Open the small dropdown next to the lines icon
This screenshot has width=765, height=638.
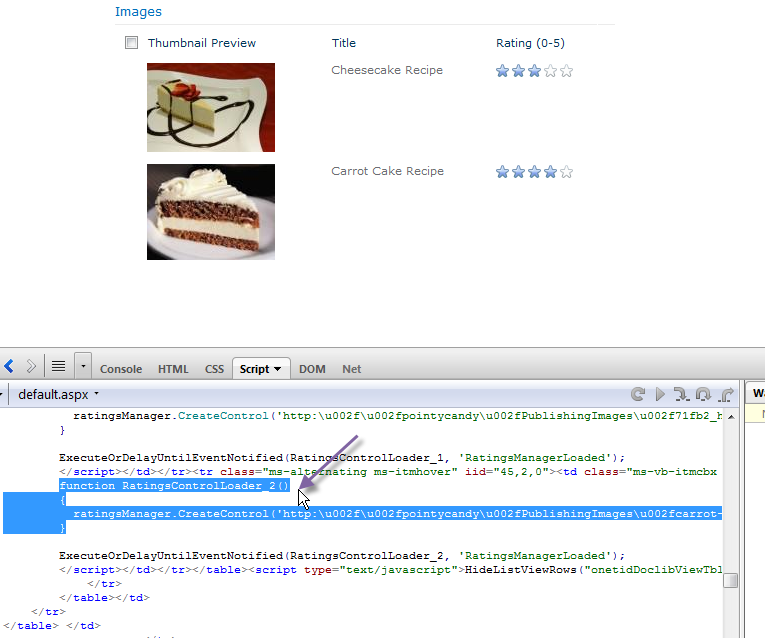[83, 366]
